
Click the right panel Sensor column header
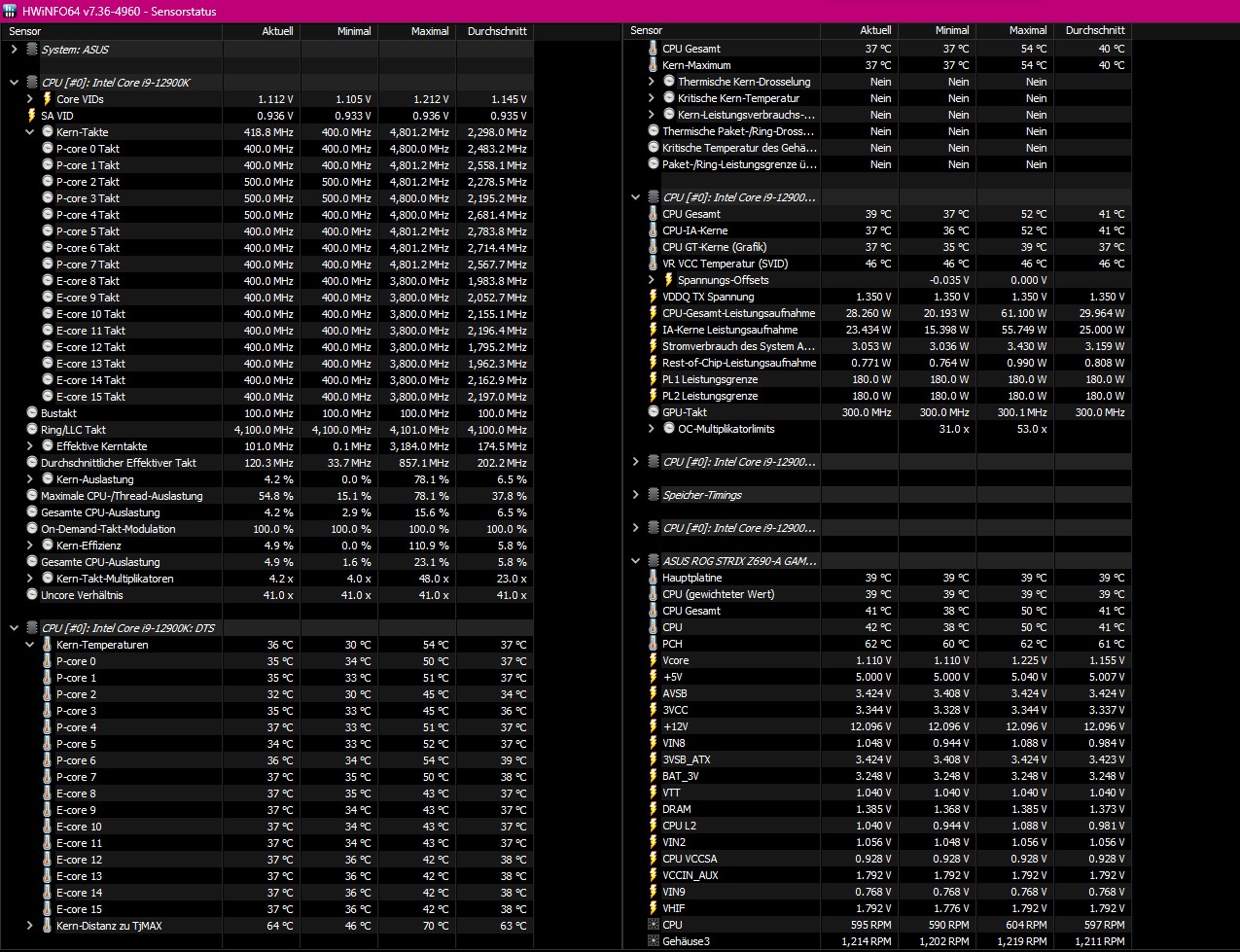(722, 30)
